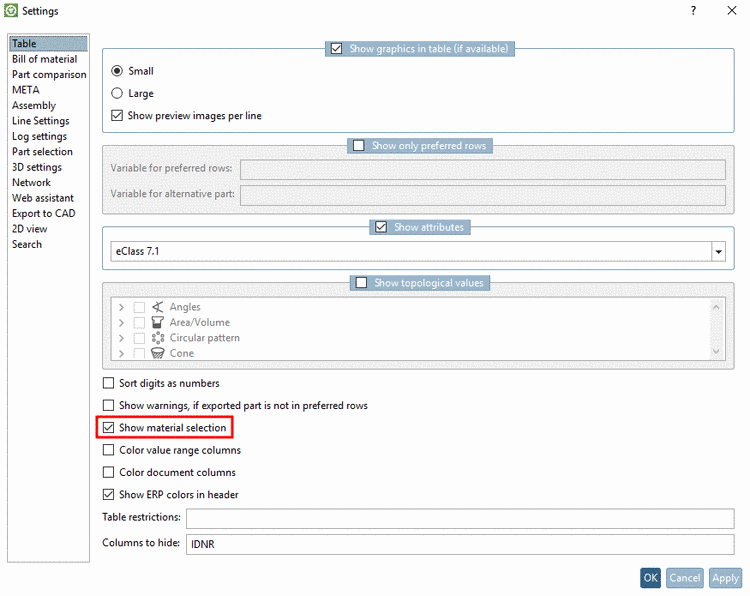Screen dimensions: 750x596
Task: Uncheck Show material selection
Action: (109, 428)
